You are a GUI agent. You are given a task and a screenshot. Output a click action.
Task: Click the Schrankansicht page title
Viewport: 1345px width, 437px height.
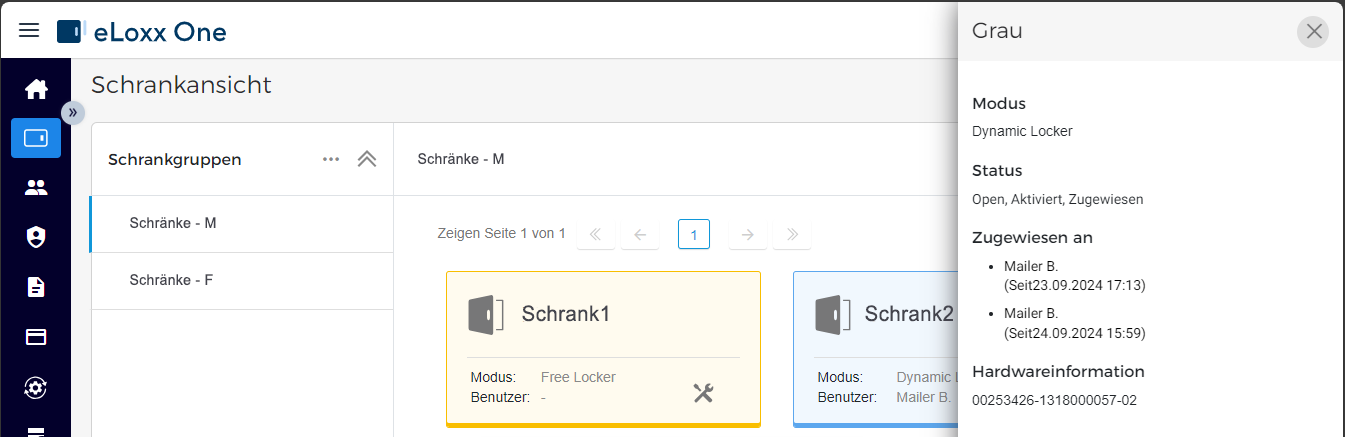click(x=181, y=85)
